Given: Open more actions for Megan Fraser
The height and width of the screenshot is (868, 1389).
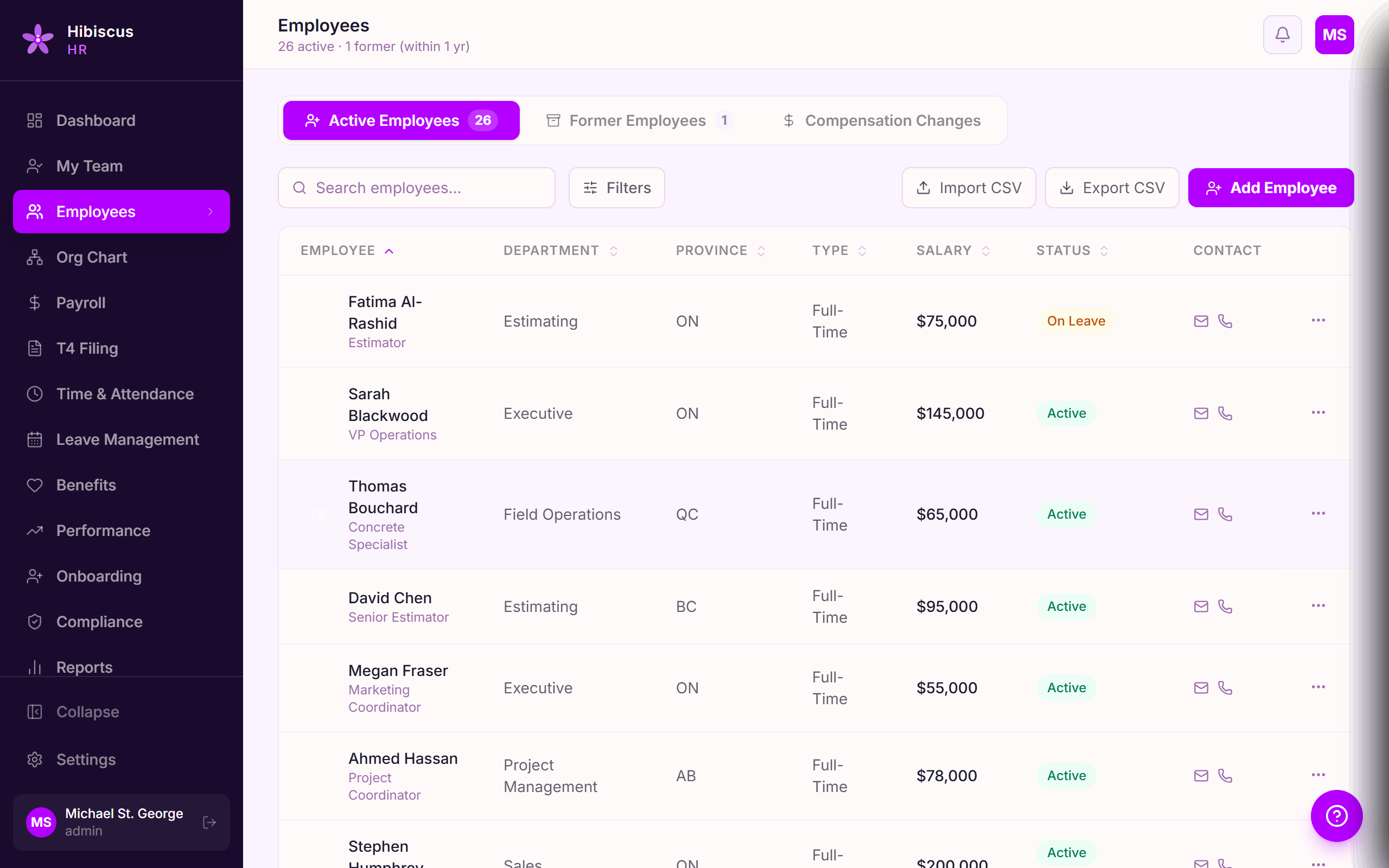Looking at the screenshot, I should pos(1318,687).
